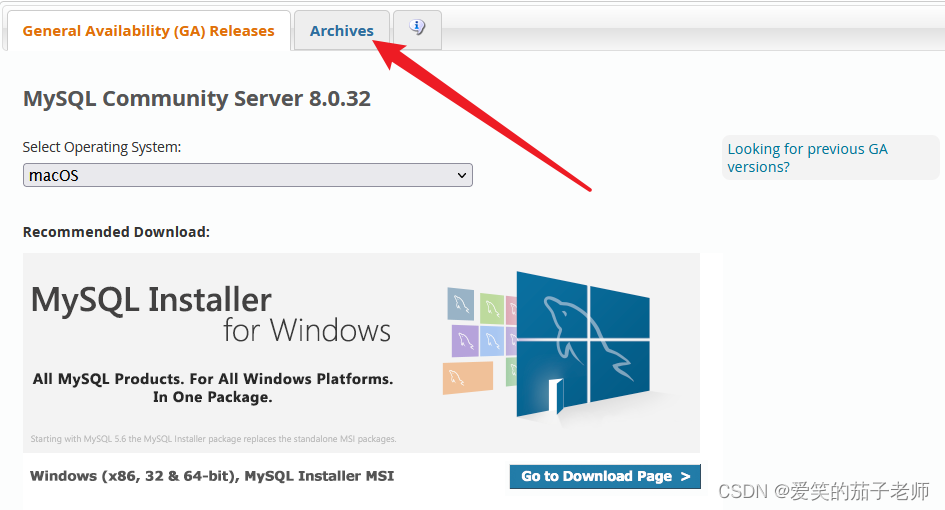The image size is (945, 510).
Task: Click the MySQL Installer for Windows banner
Action: pos(361,353)
